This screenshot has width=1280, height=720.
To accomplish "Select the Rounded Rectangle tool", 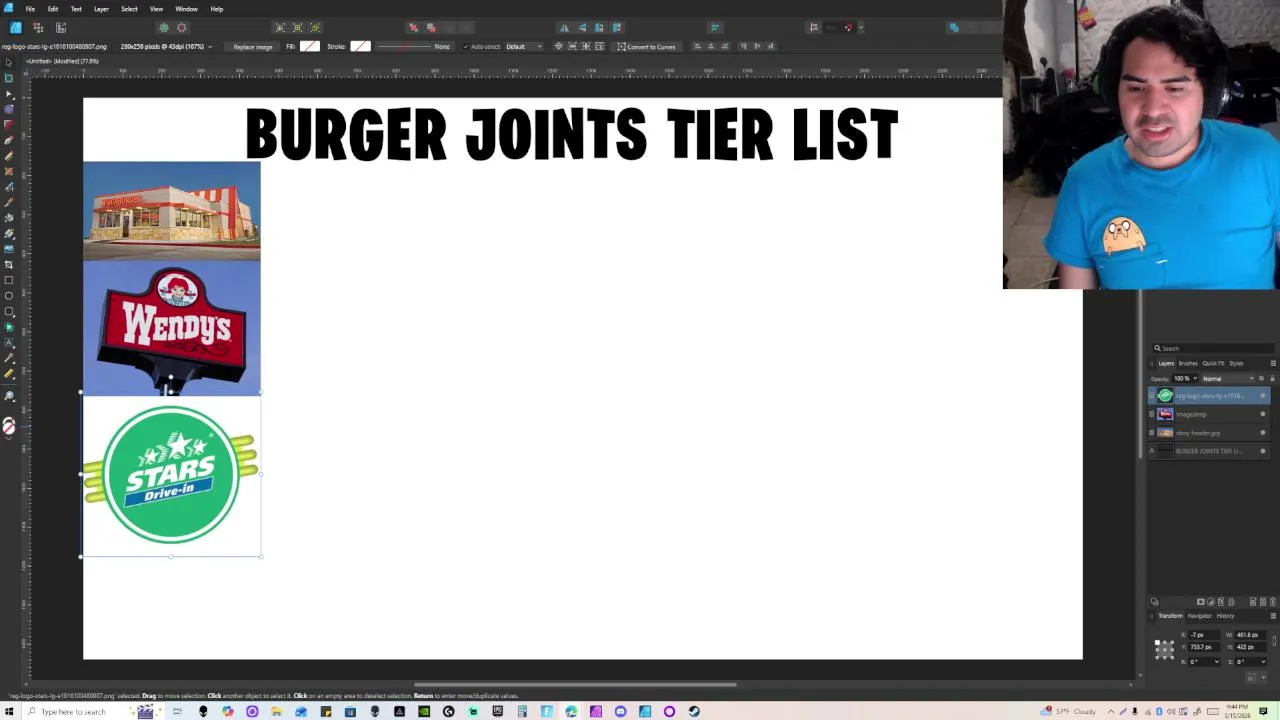I will click(9, 311).
